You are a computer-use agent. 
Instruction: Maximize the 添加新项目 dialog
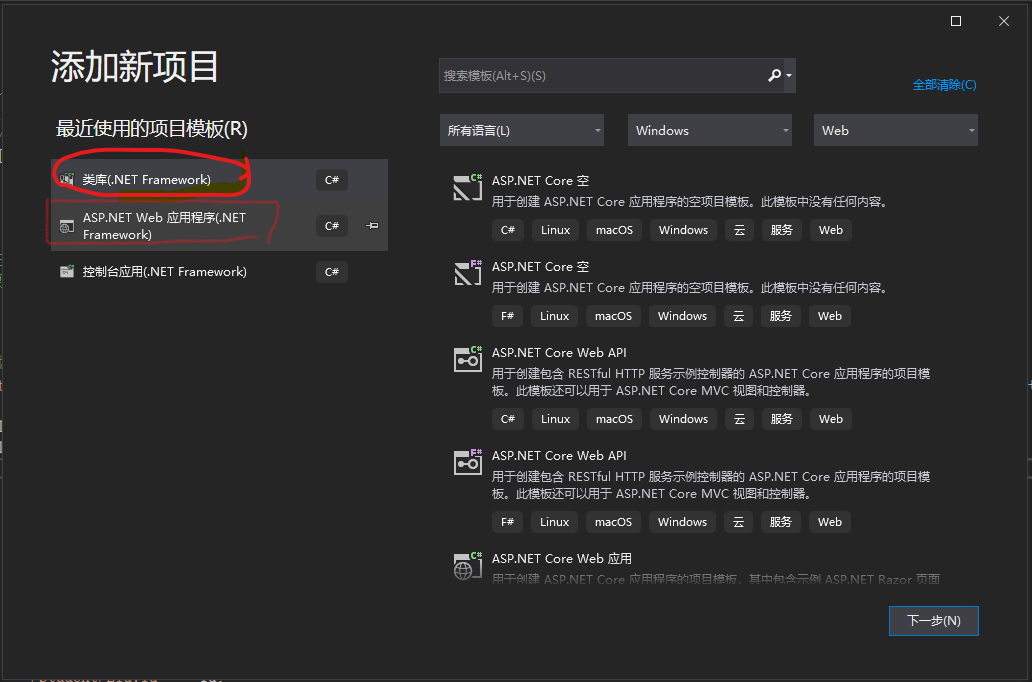coord(956,21)
